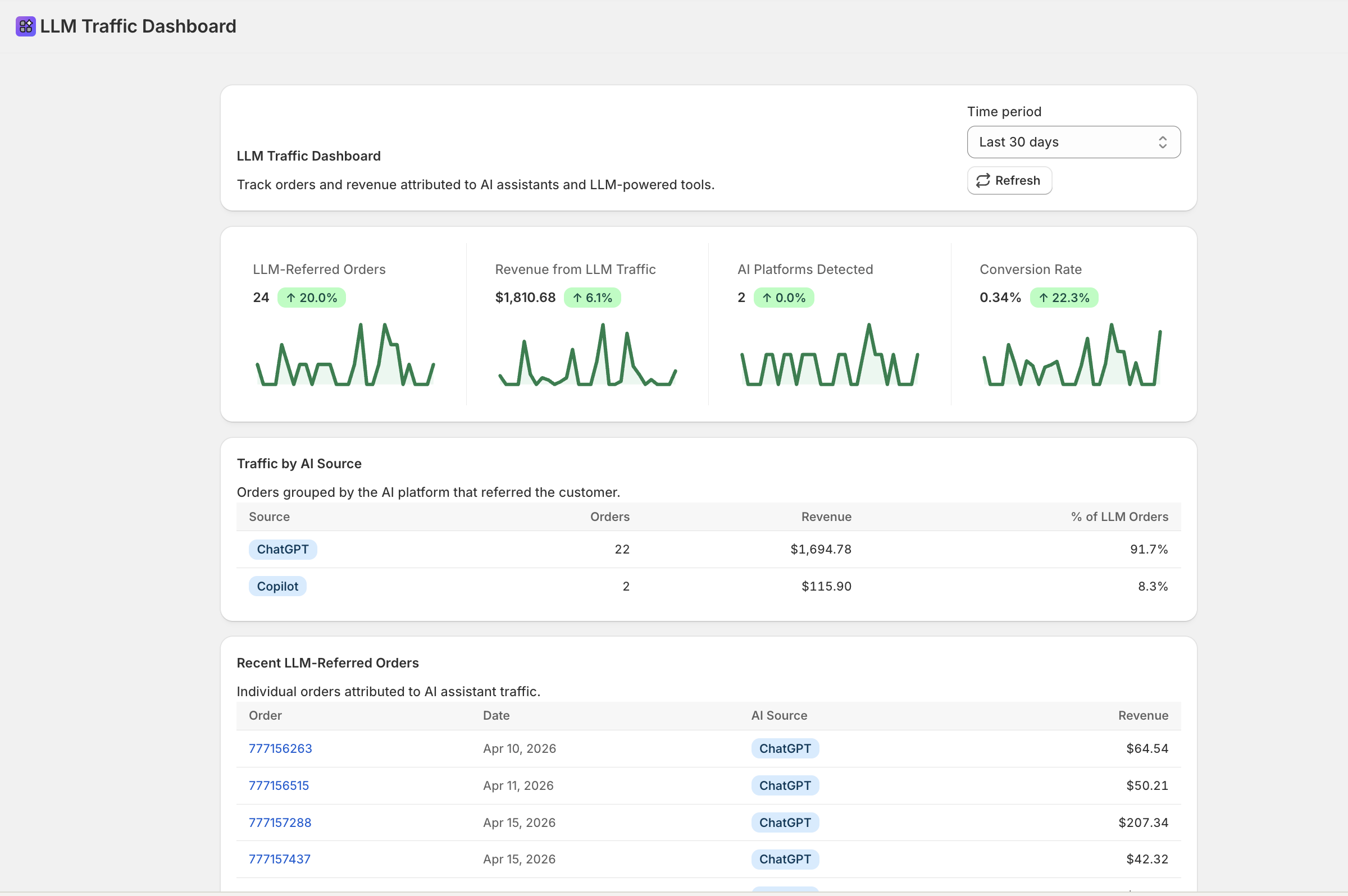Click the Conversion Rate sparkline chart

click(x=1072, y=355)
